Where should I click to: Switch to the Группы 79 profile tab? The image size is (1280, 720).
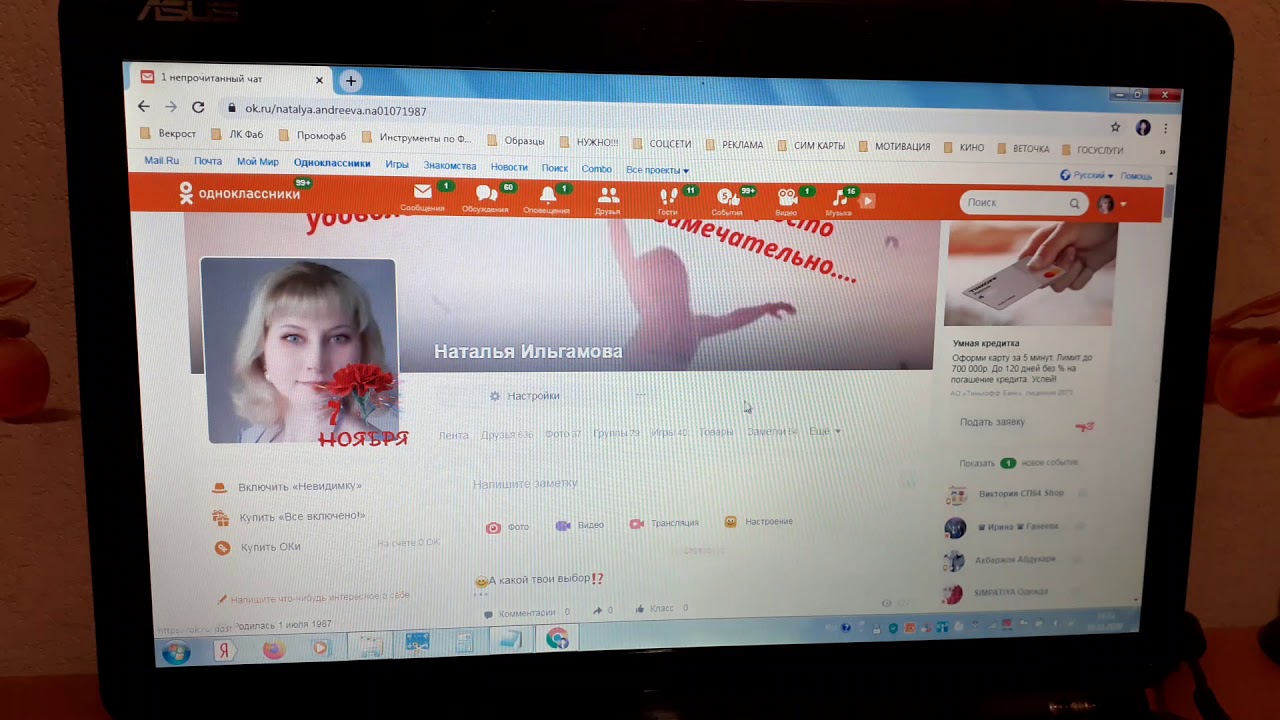[x=616, y=433]
